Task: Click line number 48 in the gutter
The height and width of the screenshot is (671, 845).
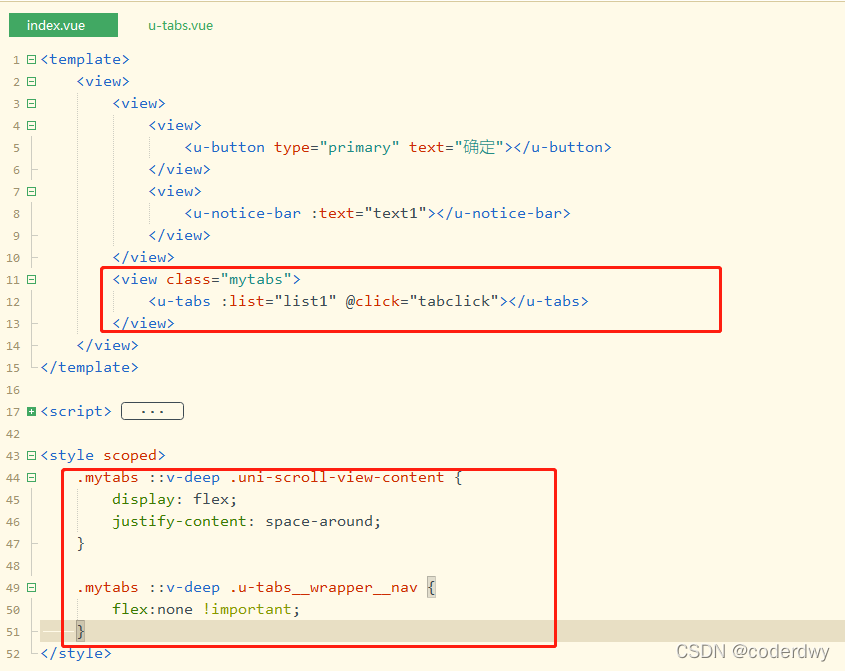Action: point(13,566)
